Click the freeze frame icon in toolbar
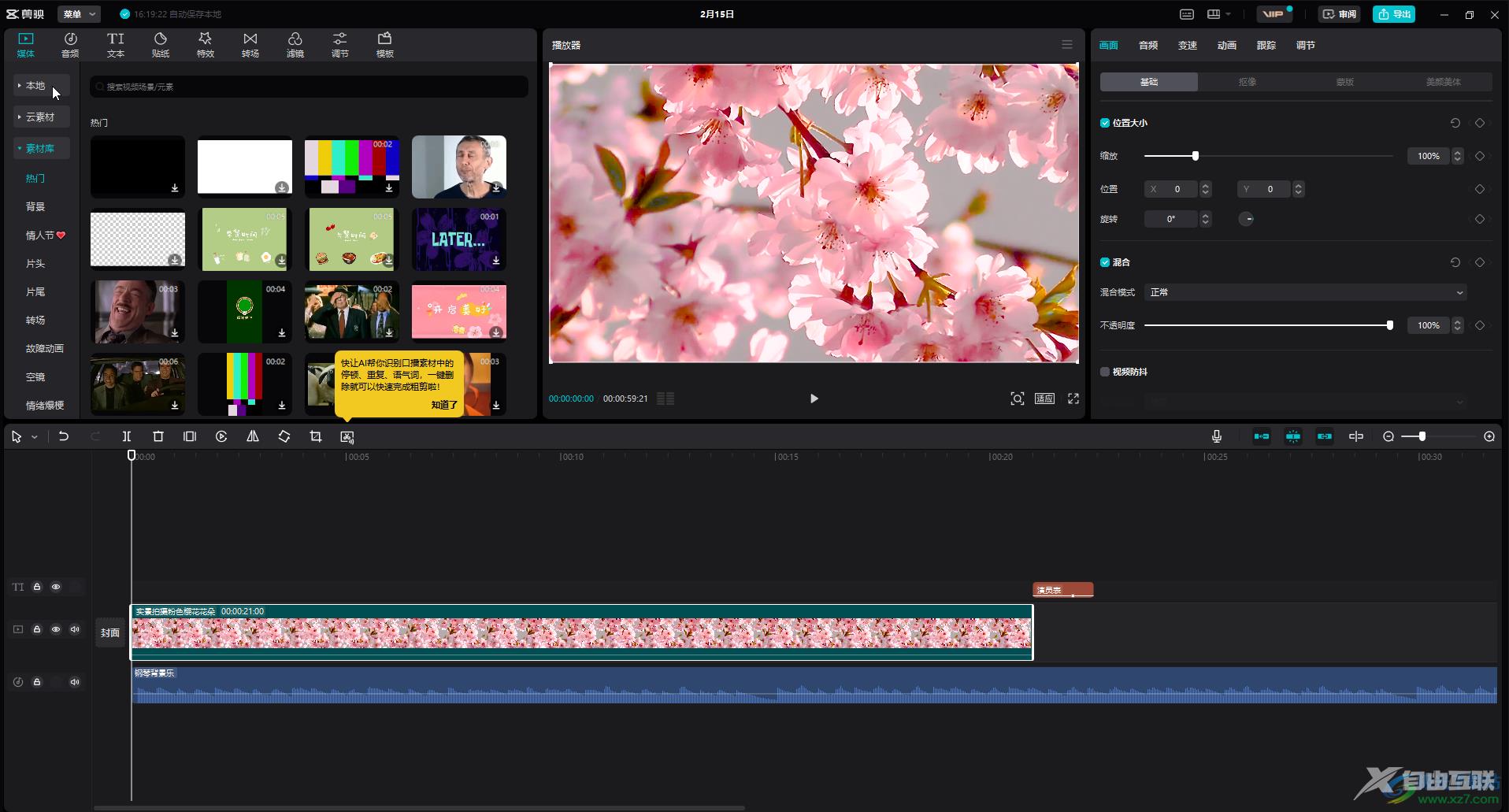 coord(190,436)
